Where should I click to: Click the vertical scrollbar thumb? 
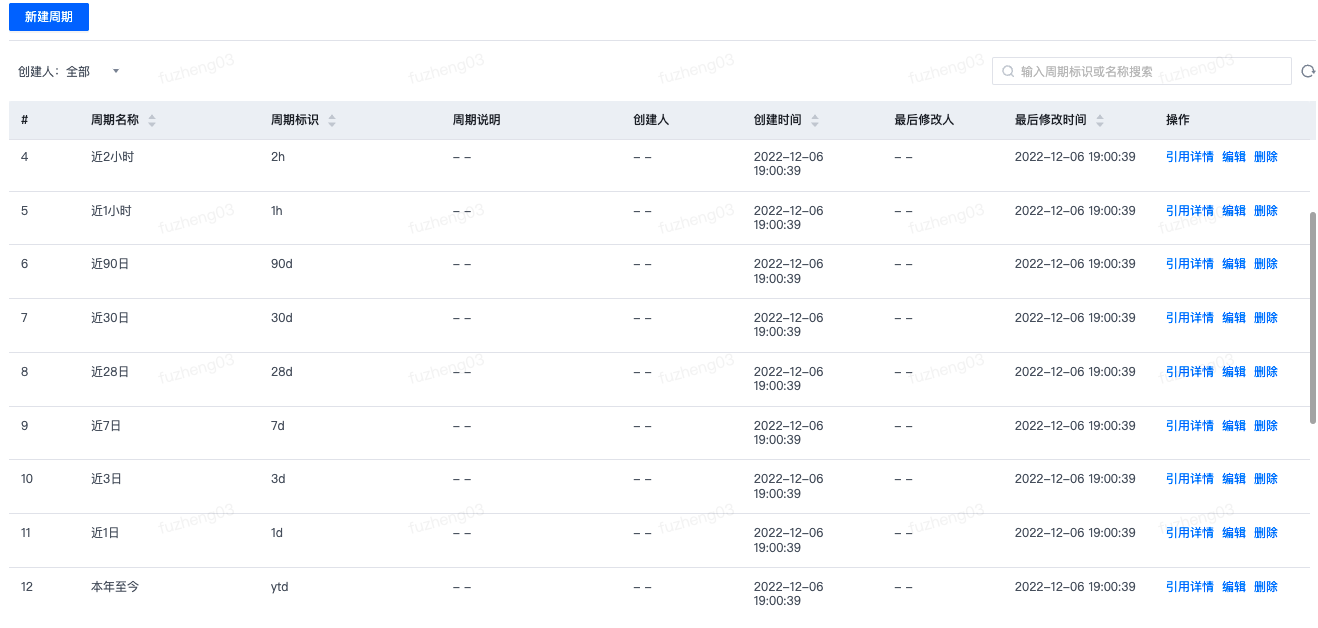[x=1313, y=317]
